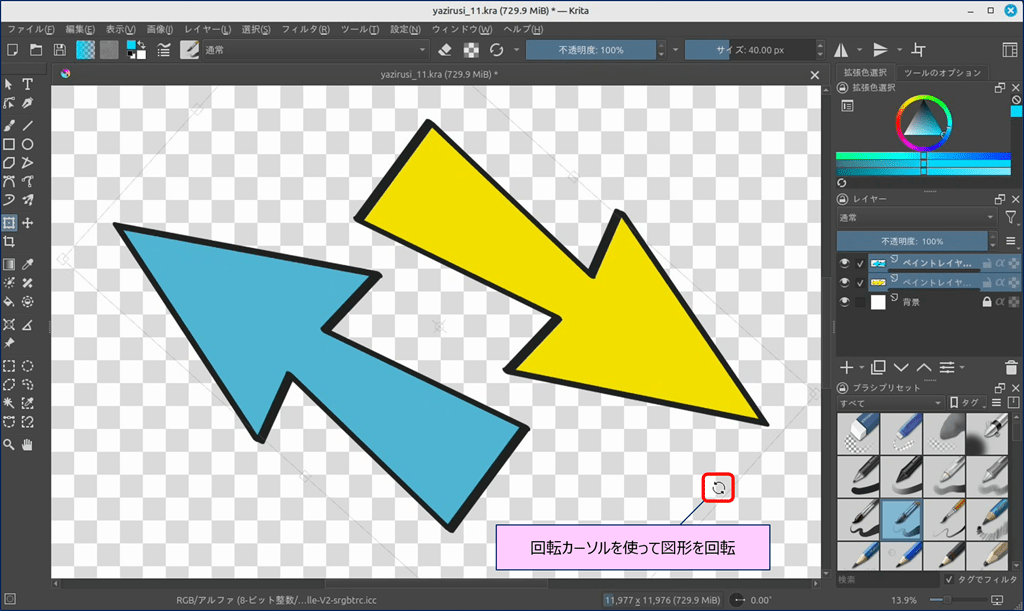The height and width of the screenshot is (611, 1024).
Task: Select the Crop tool
Action: pyautogui.click(x=9, y=242)
